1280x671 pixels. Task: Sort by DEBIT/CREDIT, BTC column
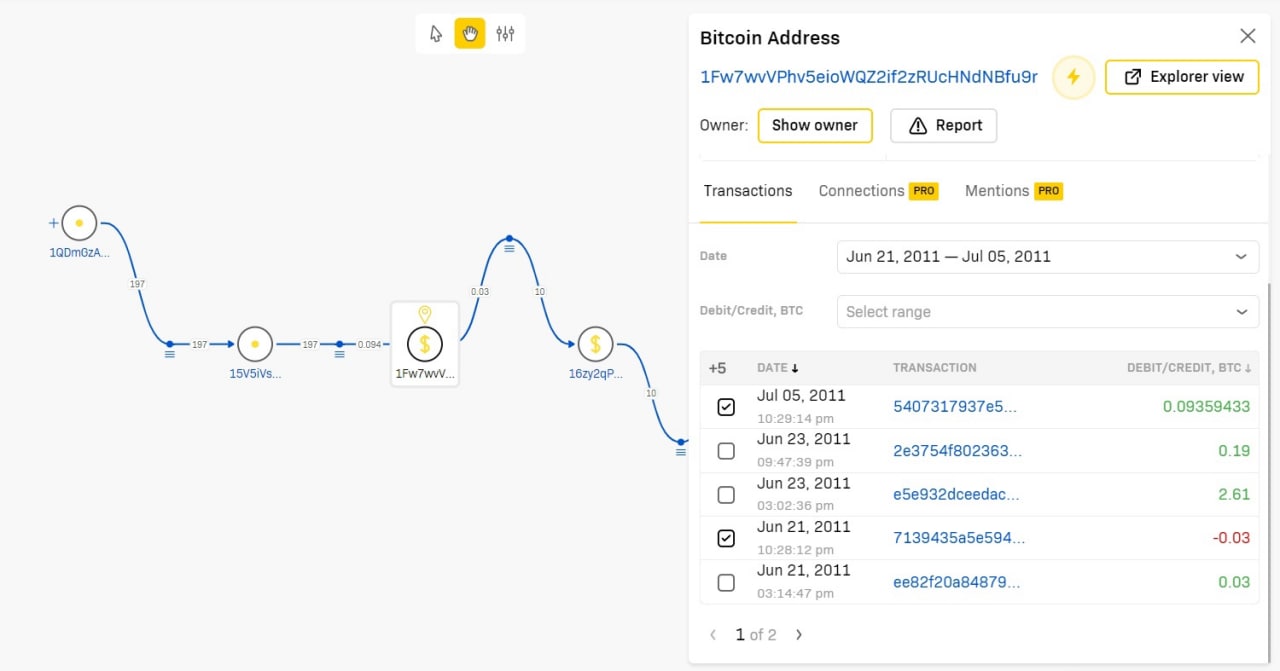[1189, 368]
